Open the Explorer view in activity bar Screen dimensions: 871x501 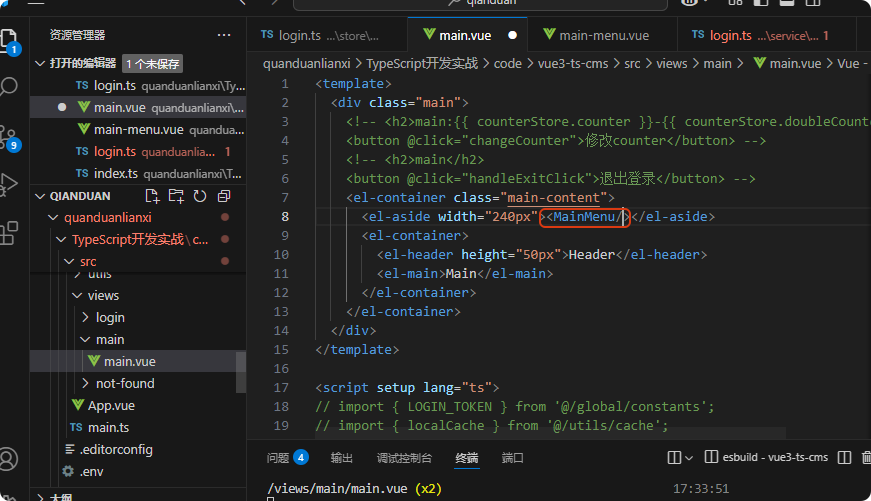8,40
